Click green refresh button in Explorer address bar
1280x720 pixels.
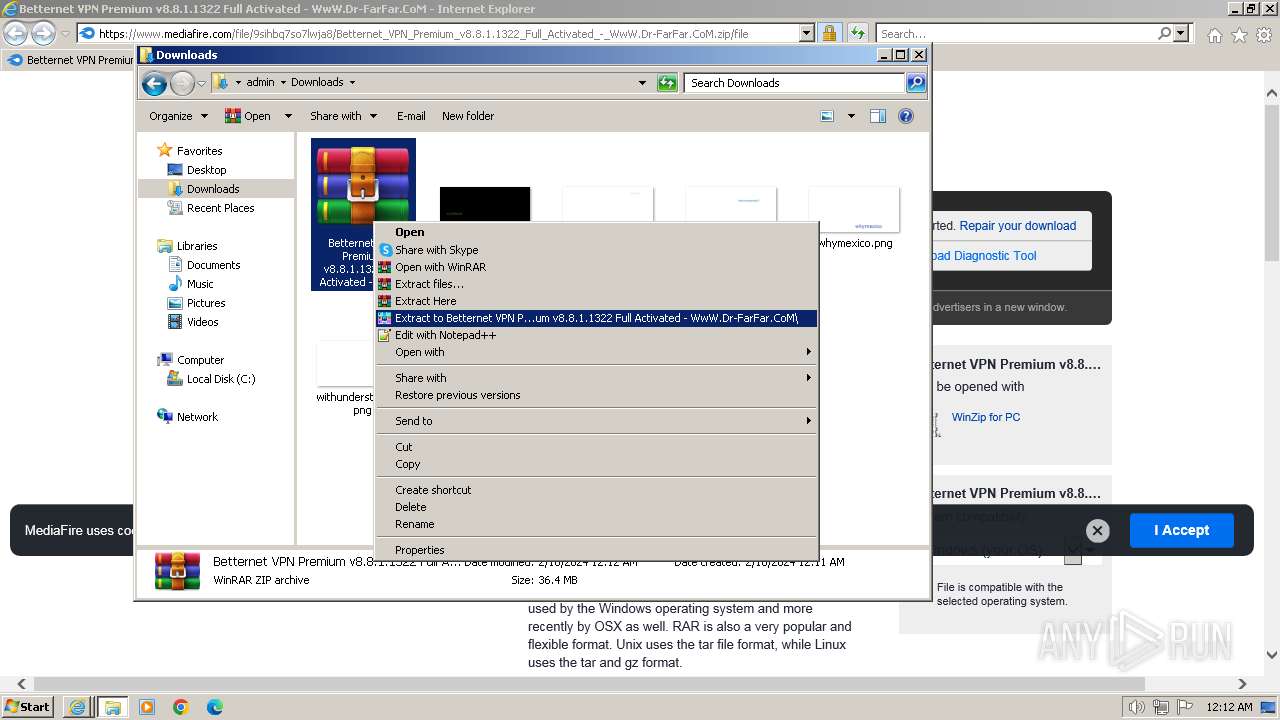point(667,83)
